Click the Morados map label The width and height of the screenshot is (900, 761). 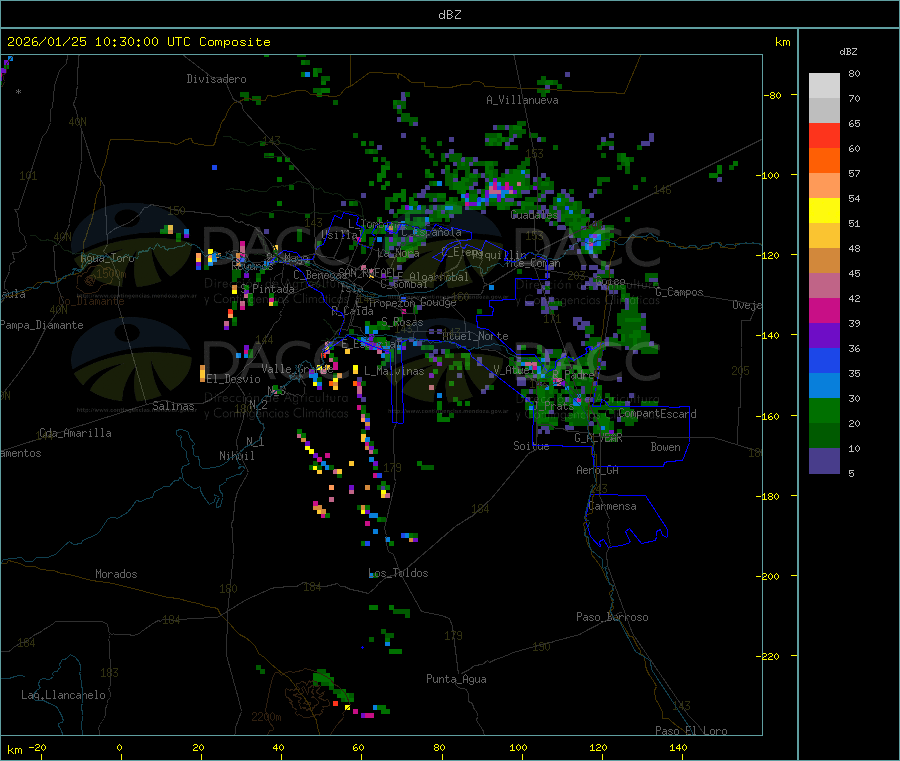[116, 574]
